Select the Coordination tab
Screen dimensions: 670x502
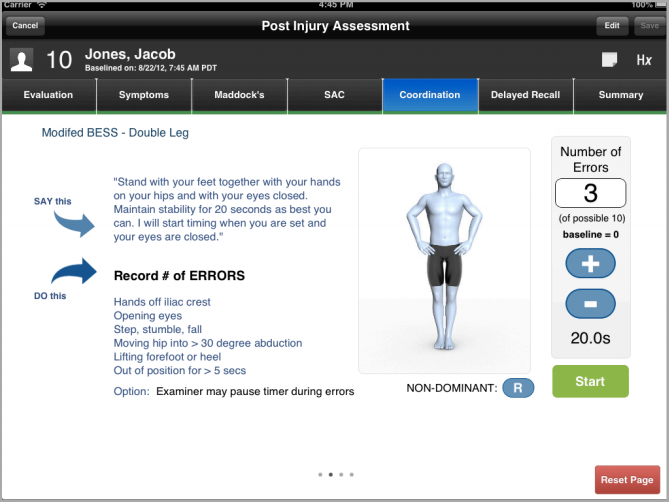(x=430, y=95)
